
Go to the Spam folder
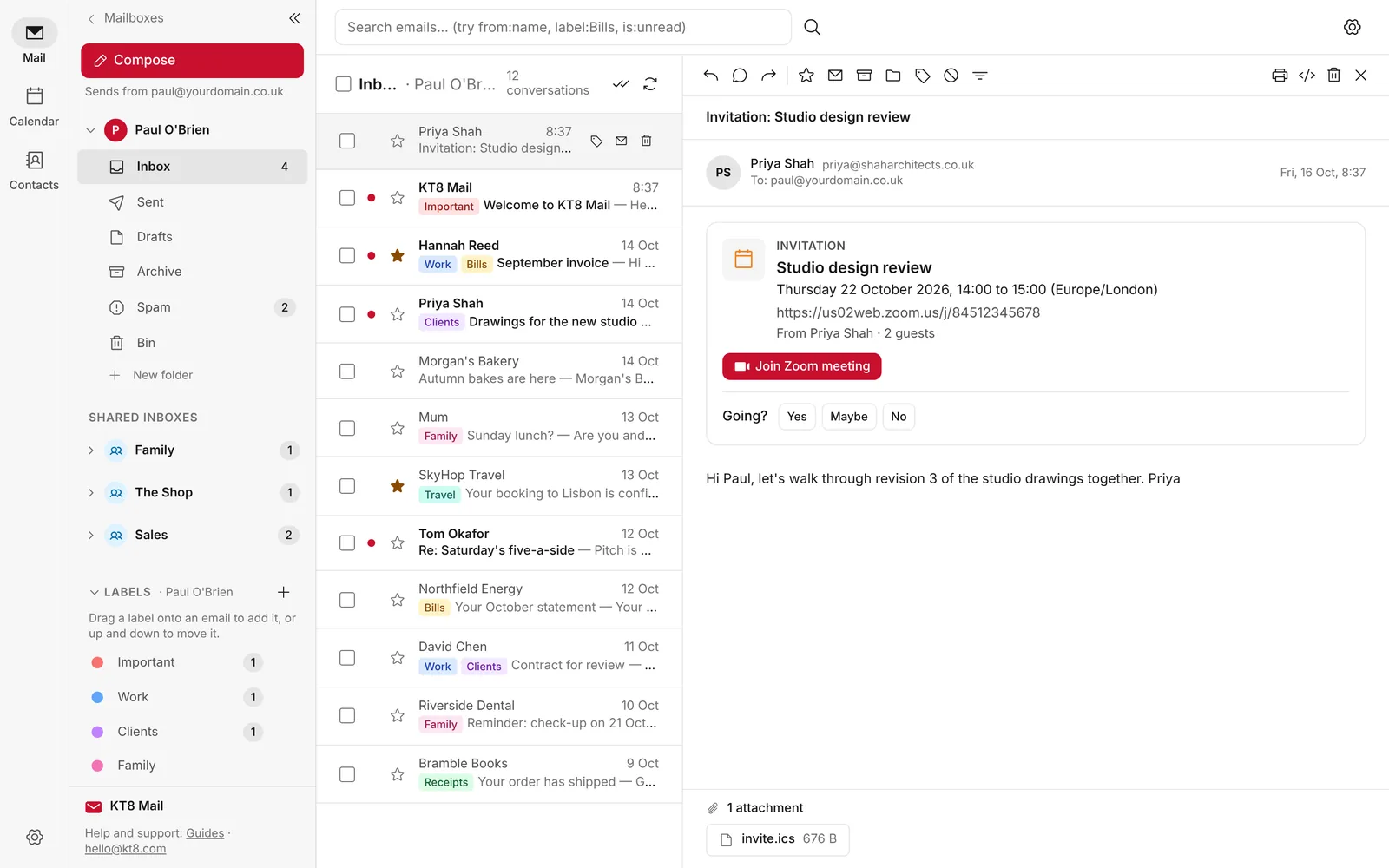pyautogui.click(x=193, y=307)
